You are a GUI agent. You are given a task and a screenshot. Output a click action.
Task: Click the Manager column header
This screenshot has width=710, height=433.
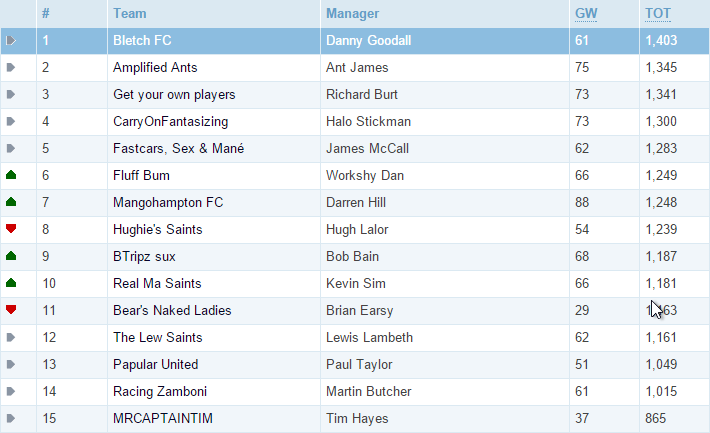tap(352, 14)
